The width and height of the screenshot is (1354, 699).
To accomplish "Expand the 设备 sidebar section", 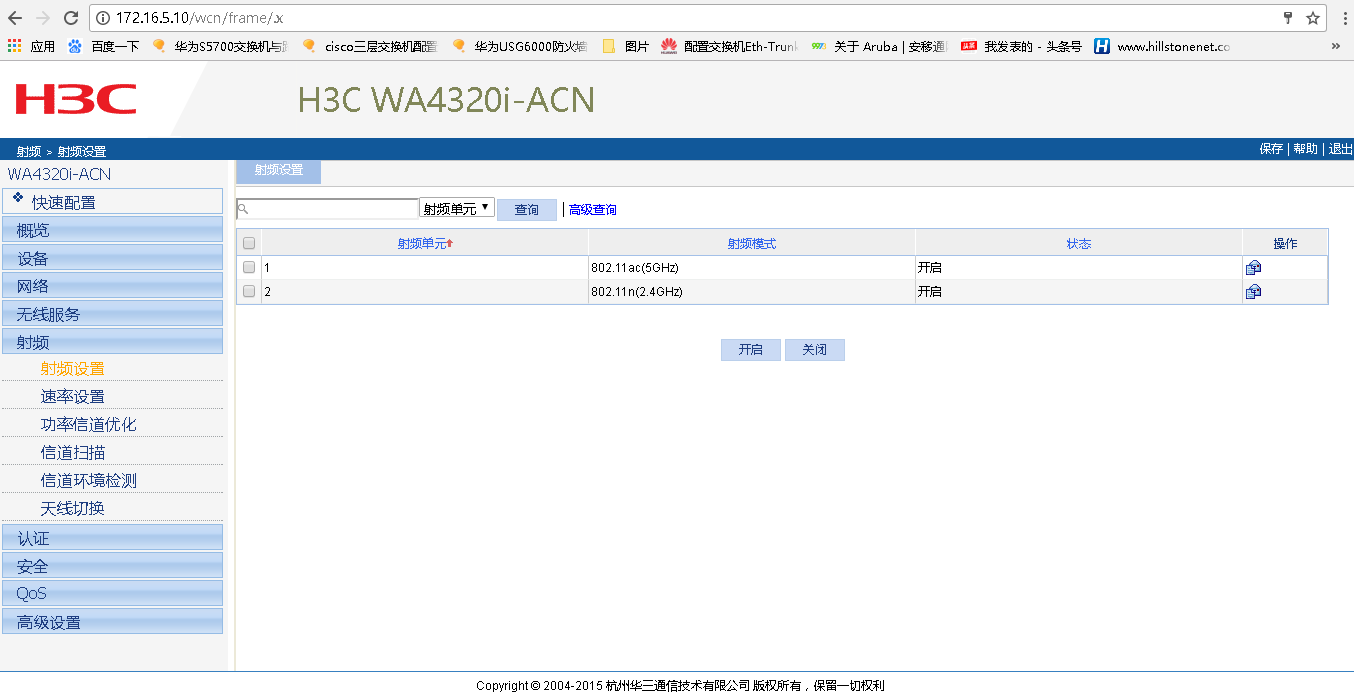I will 112,257.
